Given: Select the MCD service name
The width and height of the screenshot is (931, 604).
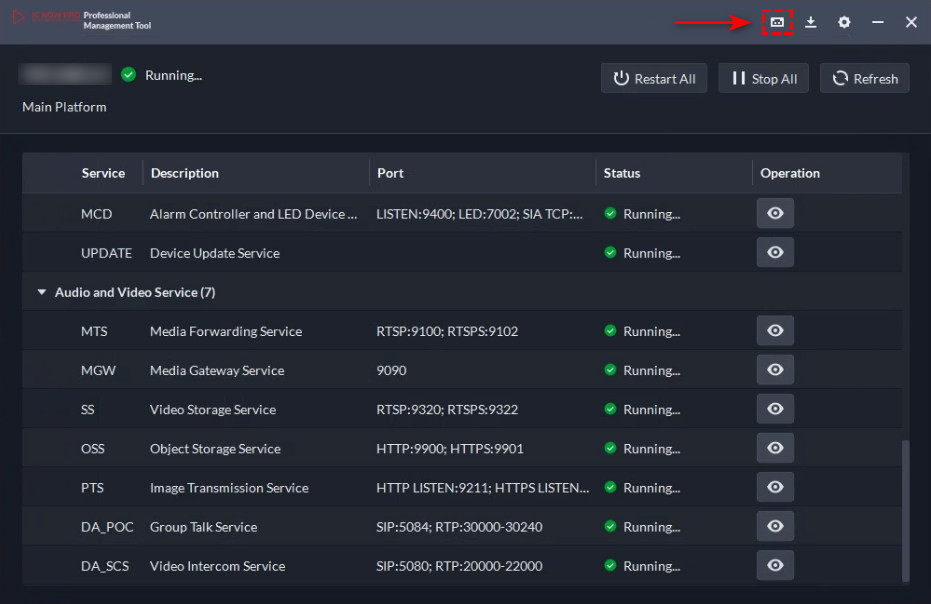Looking at the screenshot, I should 96,214.
